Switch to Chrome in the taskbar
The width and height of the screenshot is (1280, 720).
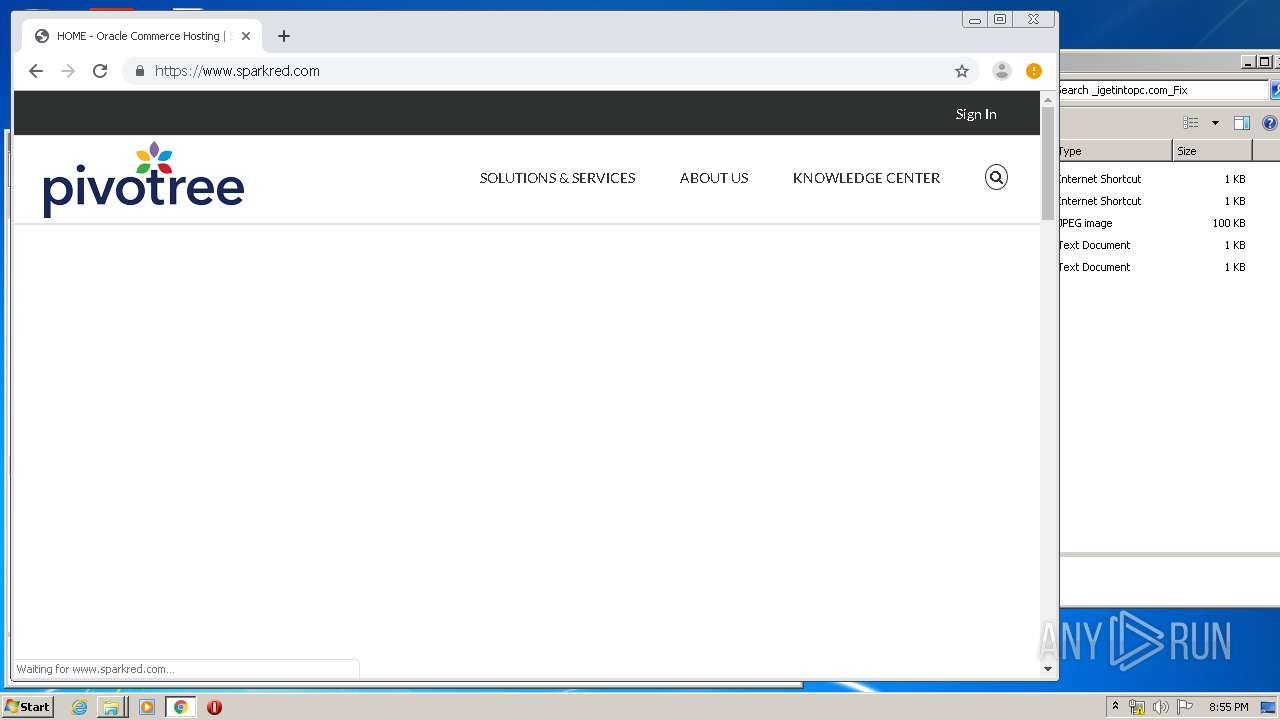(x=180, y=707)
